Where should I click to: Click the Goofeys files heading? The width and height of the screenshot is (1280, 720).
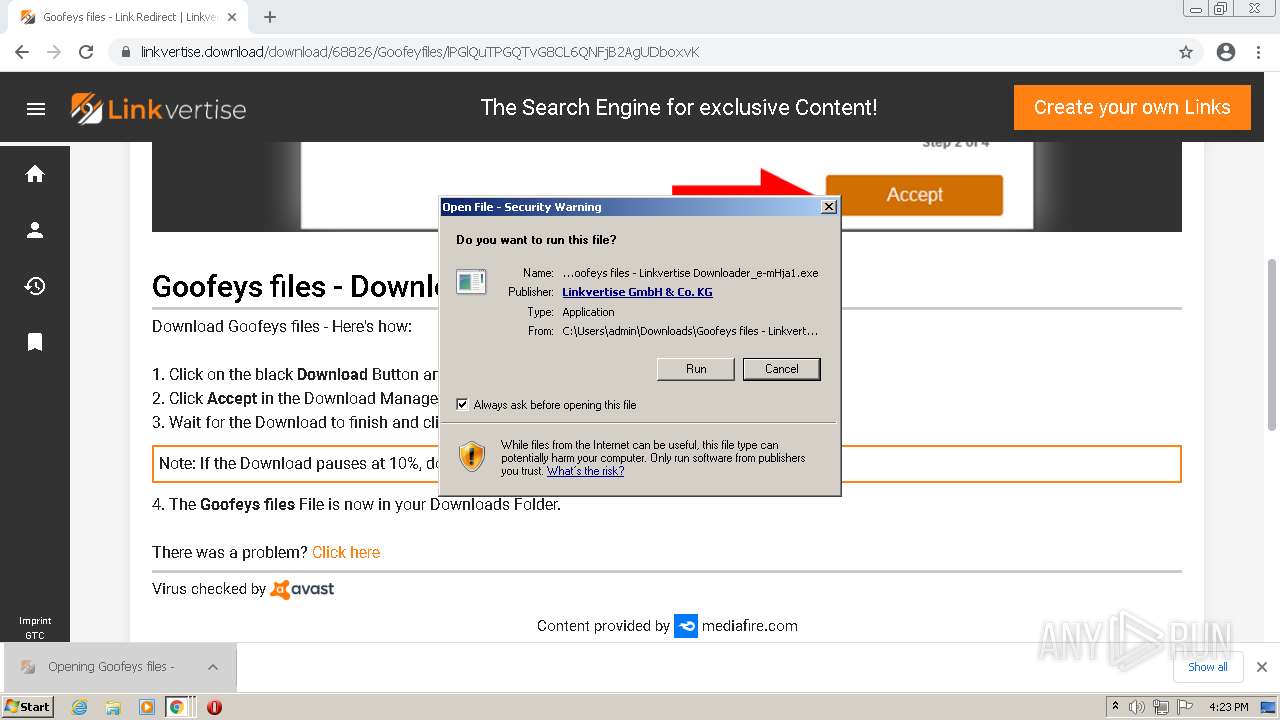296,287
